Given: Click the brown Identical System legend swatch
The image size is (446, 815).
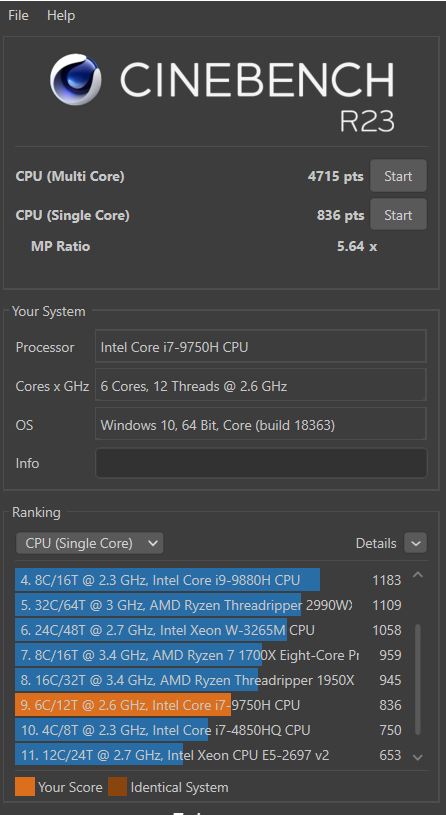Looking at the screenshot, I should point(117,787).
